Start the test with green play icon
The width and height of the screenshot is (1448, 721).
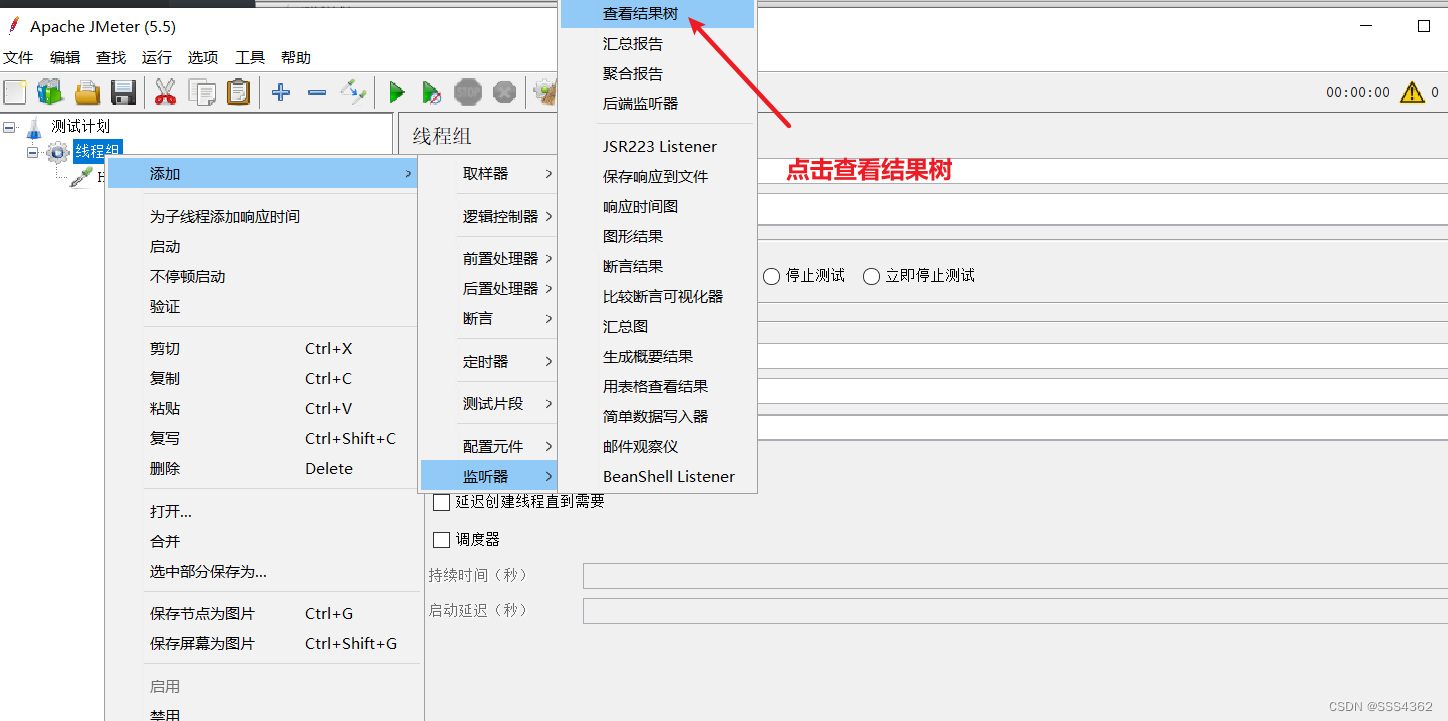[x=396, y=93]
